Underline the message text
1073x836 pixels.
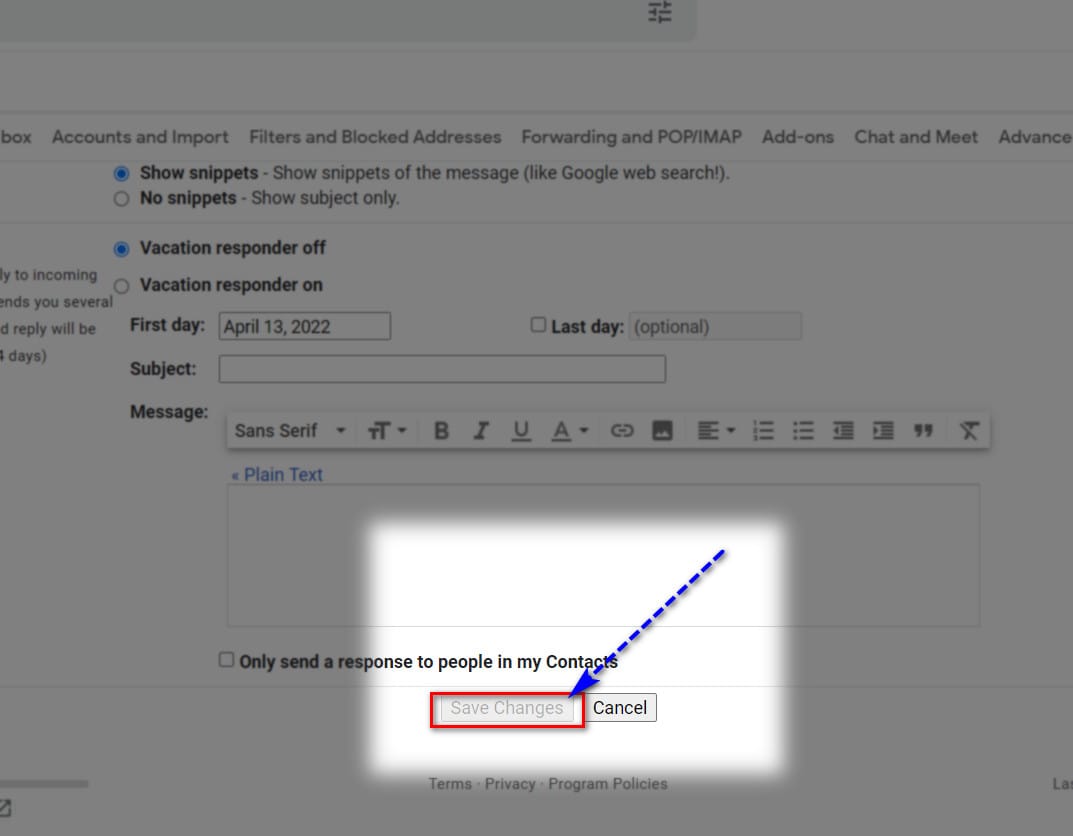point(521,431)
